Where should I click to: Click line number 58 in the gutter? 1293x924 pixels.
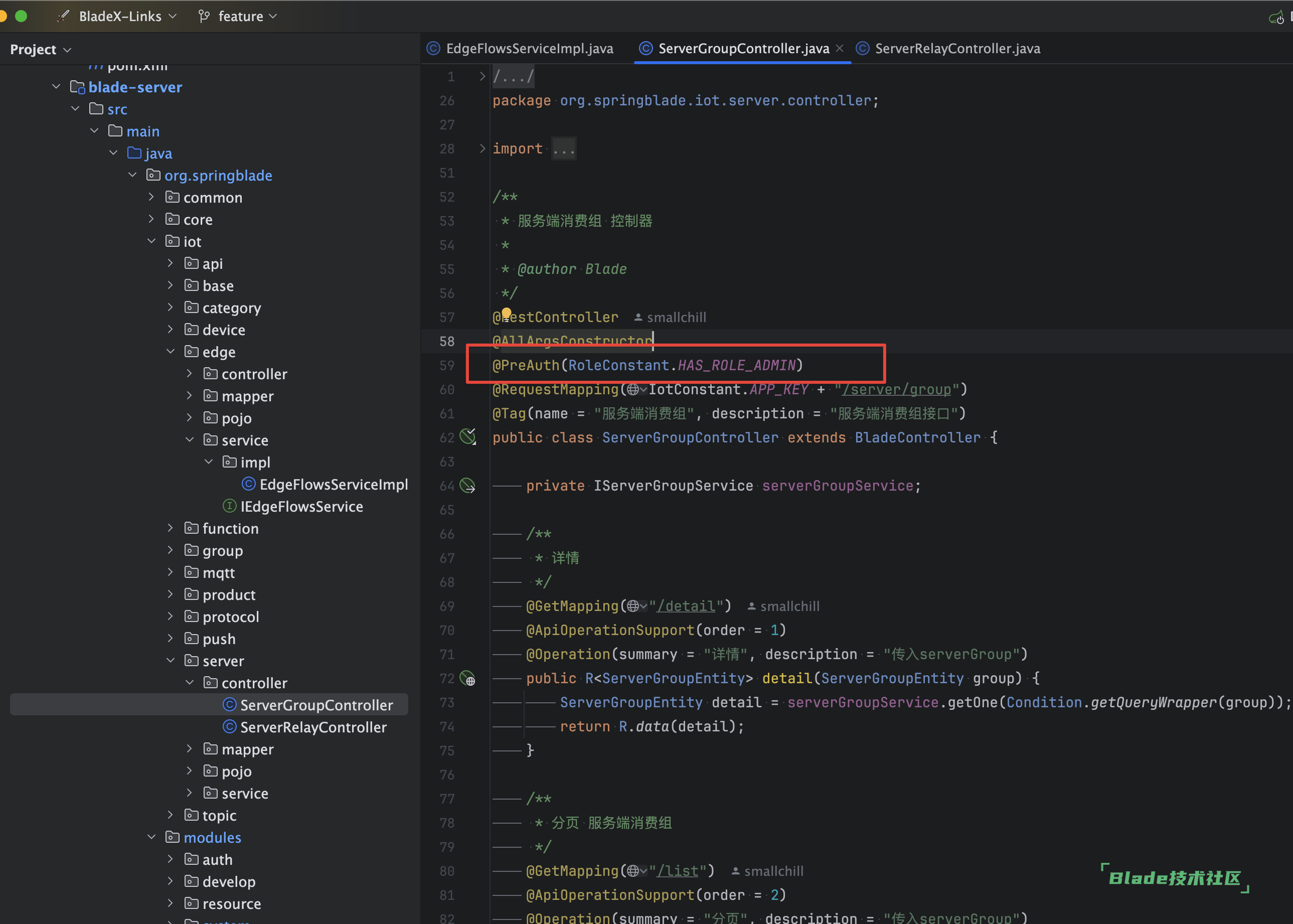(447, 342)
